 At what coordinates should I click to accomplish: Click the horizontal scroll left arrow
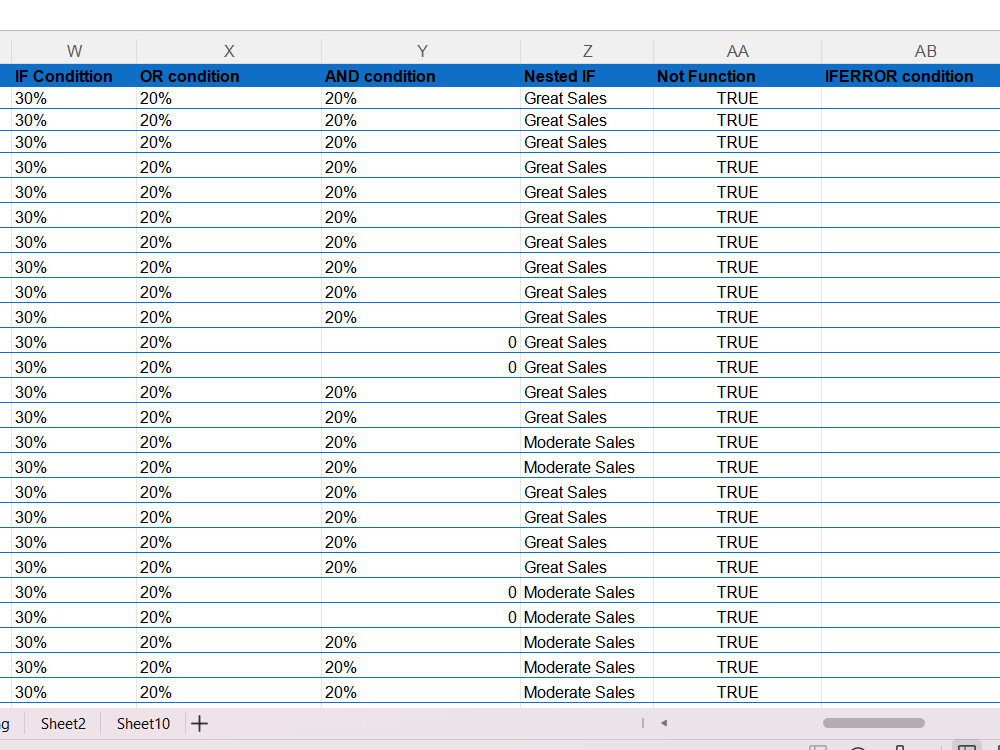(664, 723)
